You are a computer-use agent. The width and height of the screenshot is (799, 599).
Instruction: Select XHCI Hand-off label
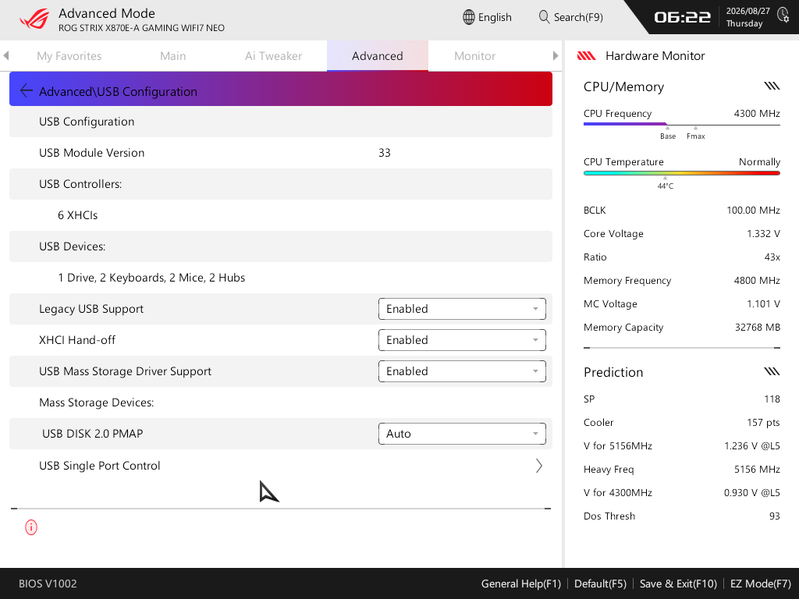(77, 340)
